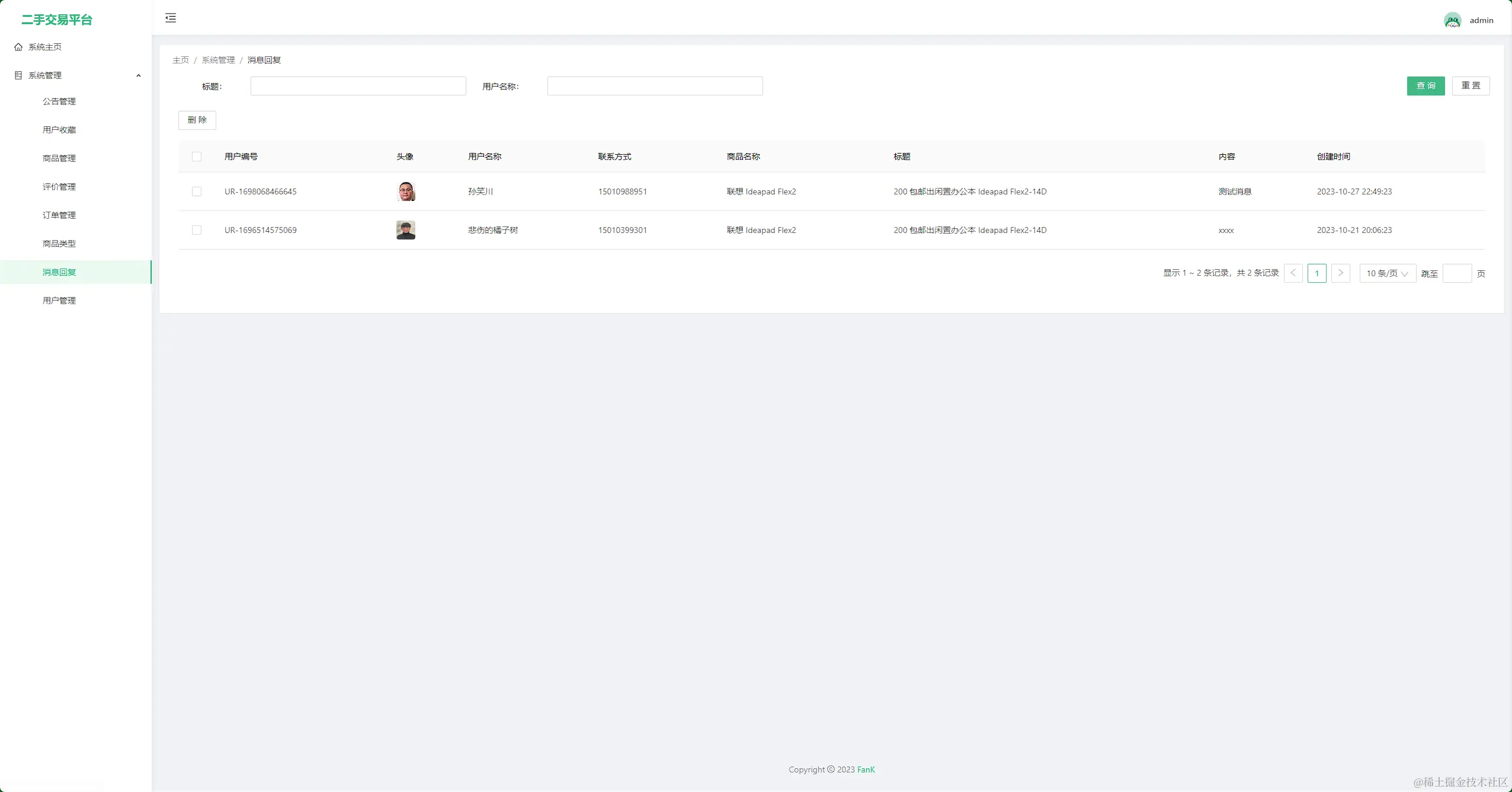Click the 标题 search input field
This screenshot has height=792, width=1512.
[358, 86]
